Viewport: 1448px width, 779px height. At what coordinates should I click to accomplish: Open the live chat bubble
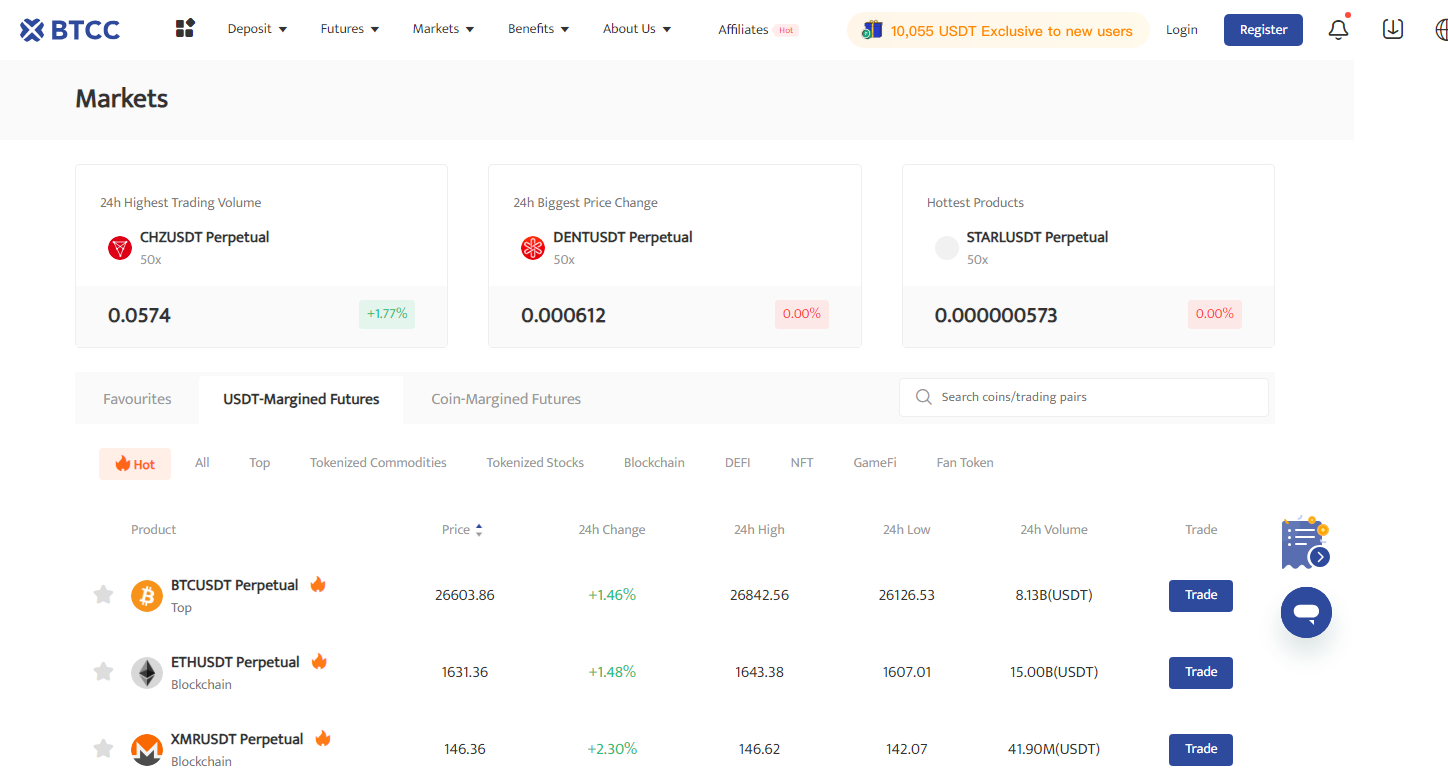click(1306, 612)
